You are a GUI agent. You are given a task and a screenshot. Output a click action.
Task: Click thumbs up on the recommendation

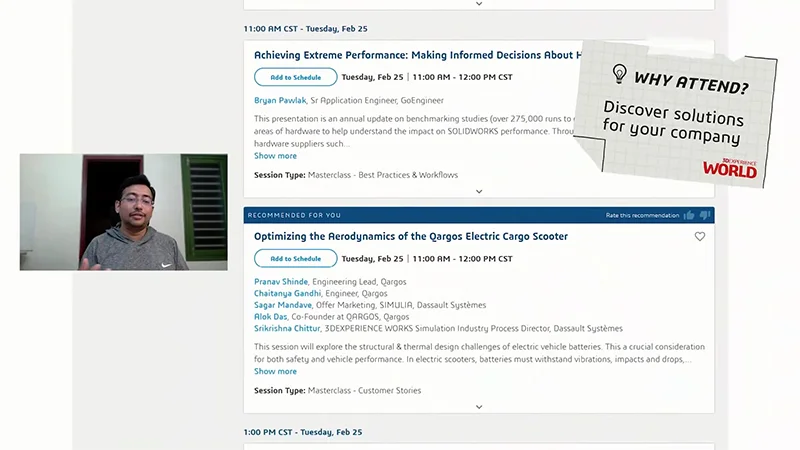click(689, 215)
